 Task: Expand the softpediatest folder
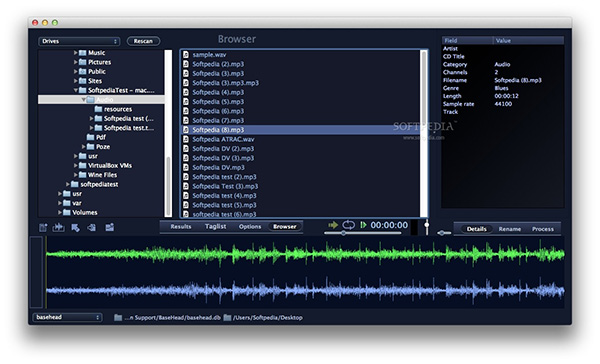tap(68, 184)
